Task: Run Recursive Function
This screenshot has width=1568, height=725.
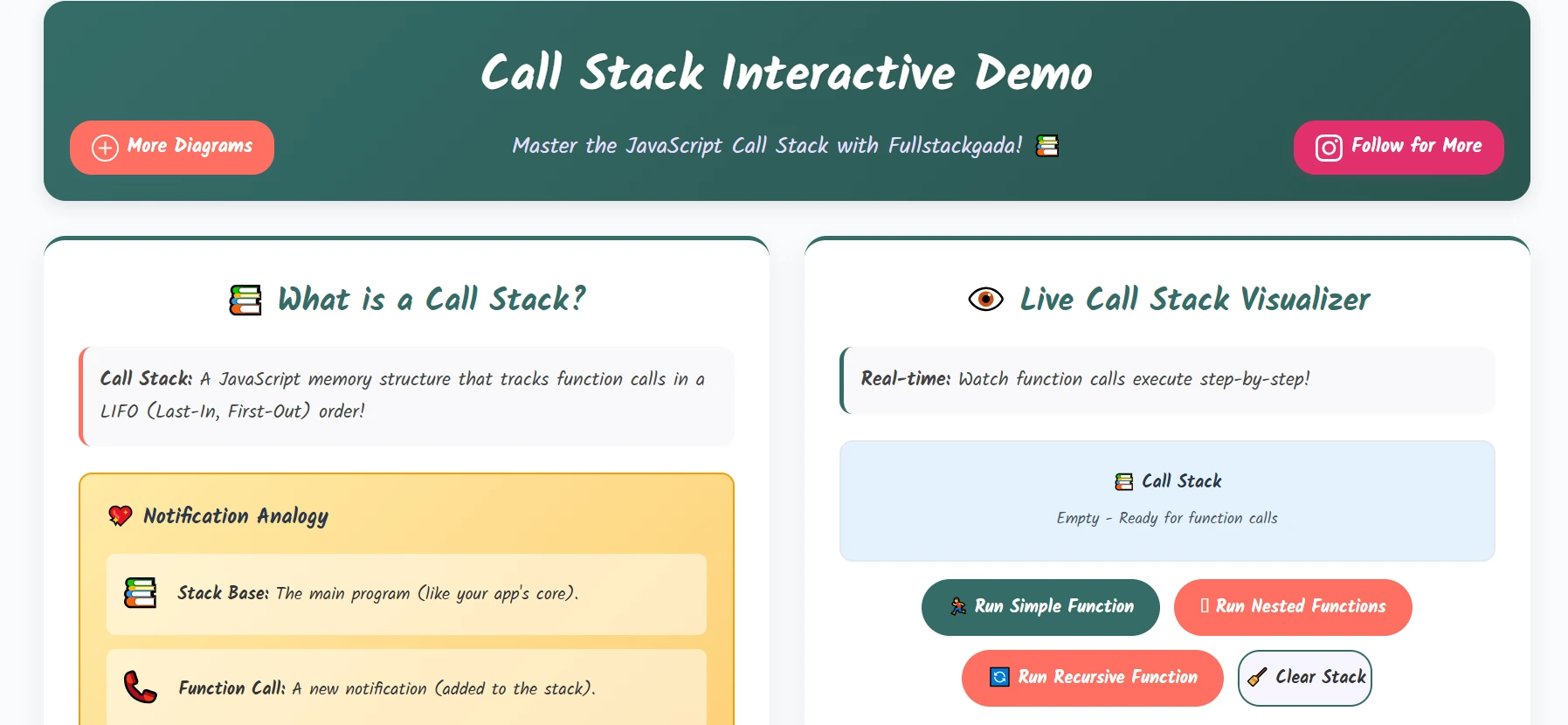Action: [1093, 678]
